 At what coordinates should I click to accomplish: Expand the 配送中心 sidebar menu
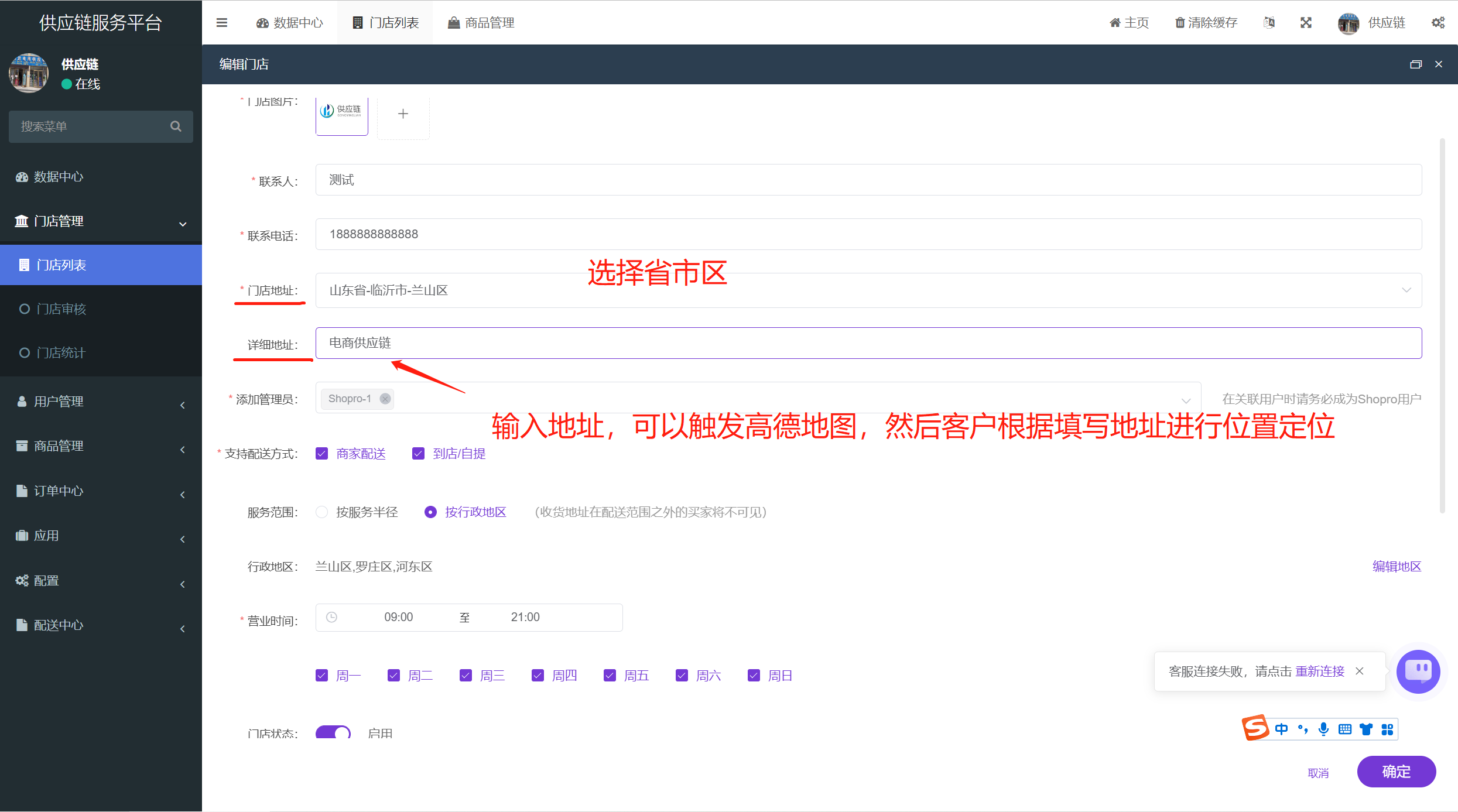[101, 625]
